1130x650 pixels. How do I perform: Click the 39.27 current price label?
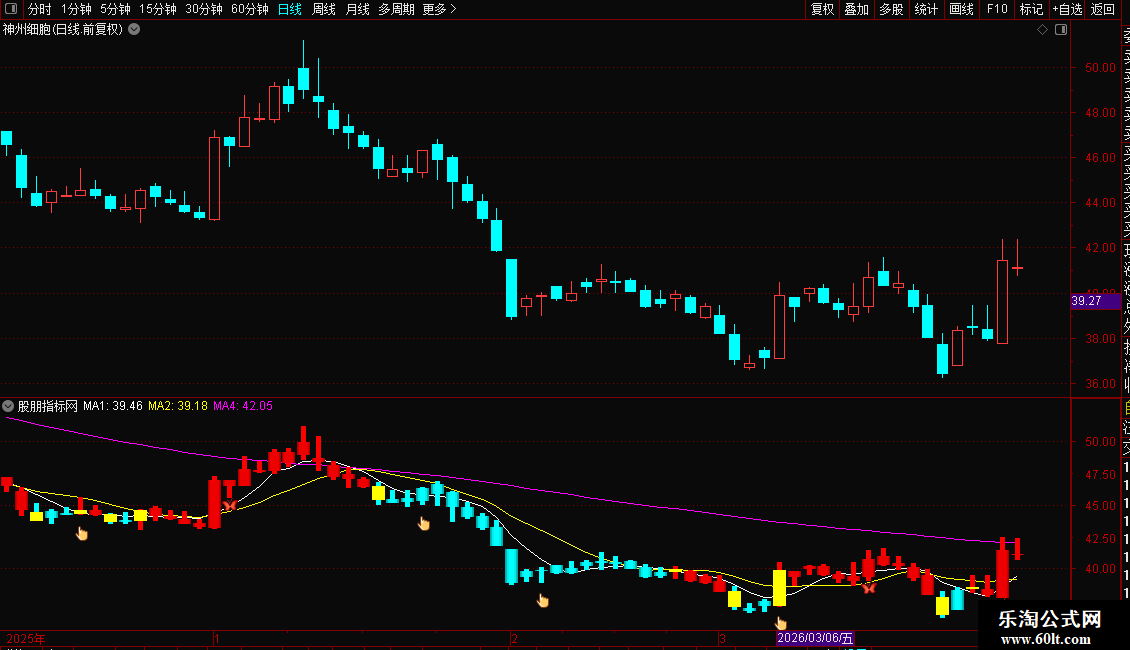1095,301
